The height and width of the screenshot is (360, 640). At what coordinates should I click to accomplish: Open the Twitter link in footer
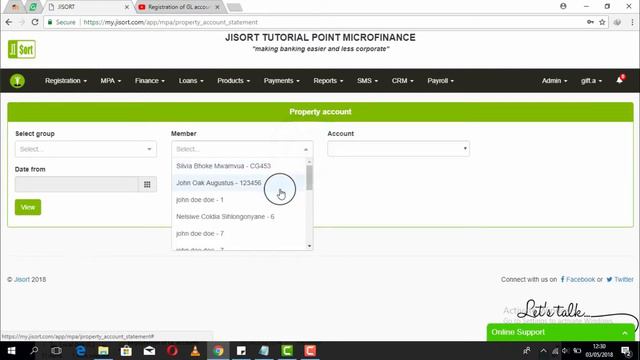tap(620, 280)
